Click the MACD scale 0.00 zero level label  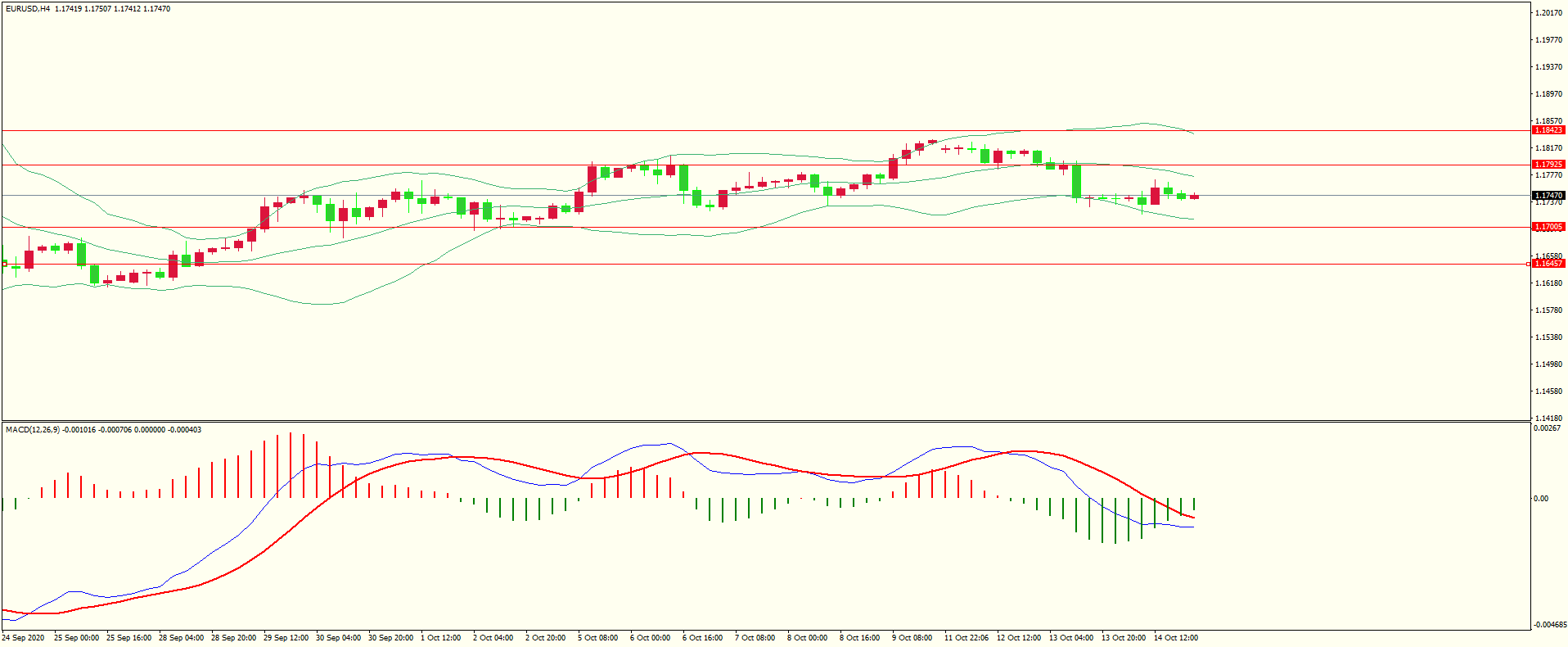tap(1541, 499)
